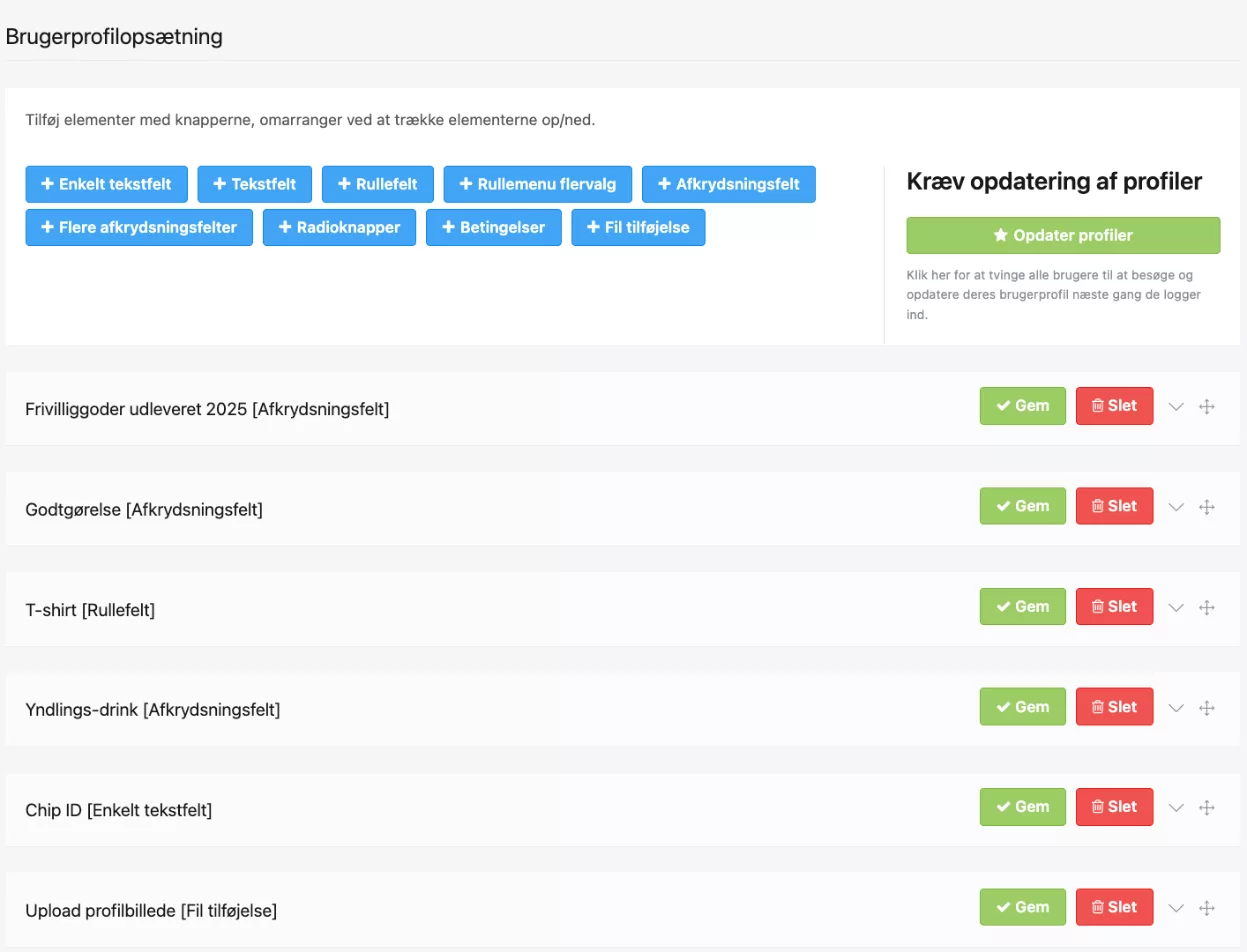Expand the Yndlings-drink element details
Screen dimensions: 1247x952
pyautogui.click(x=1176, y=708)
